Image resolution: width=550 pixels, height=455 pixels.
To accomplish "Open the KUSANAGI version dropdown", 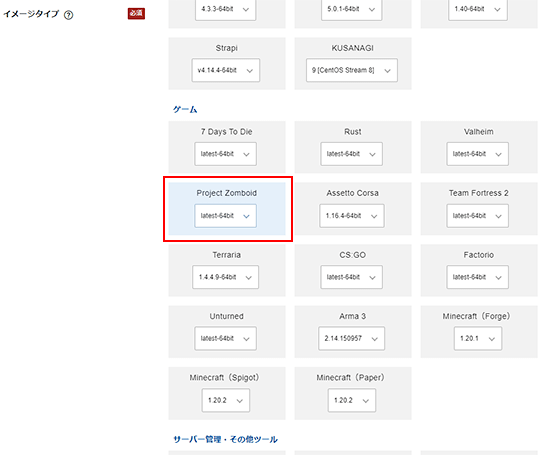I will (352, 70).
